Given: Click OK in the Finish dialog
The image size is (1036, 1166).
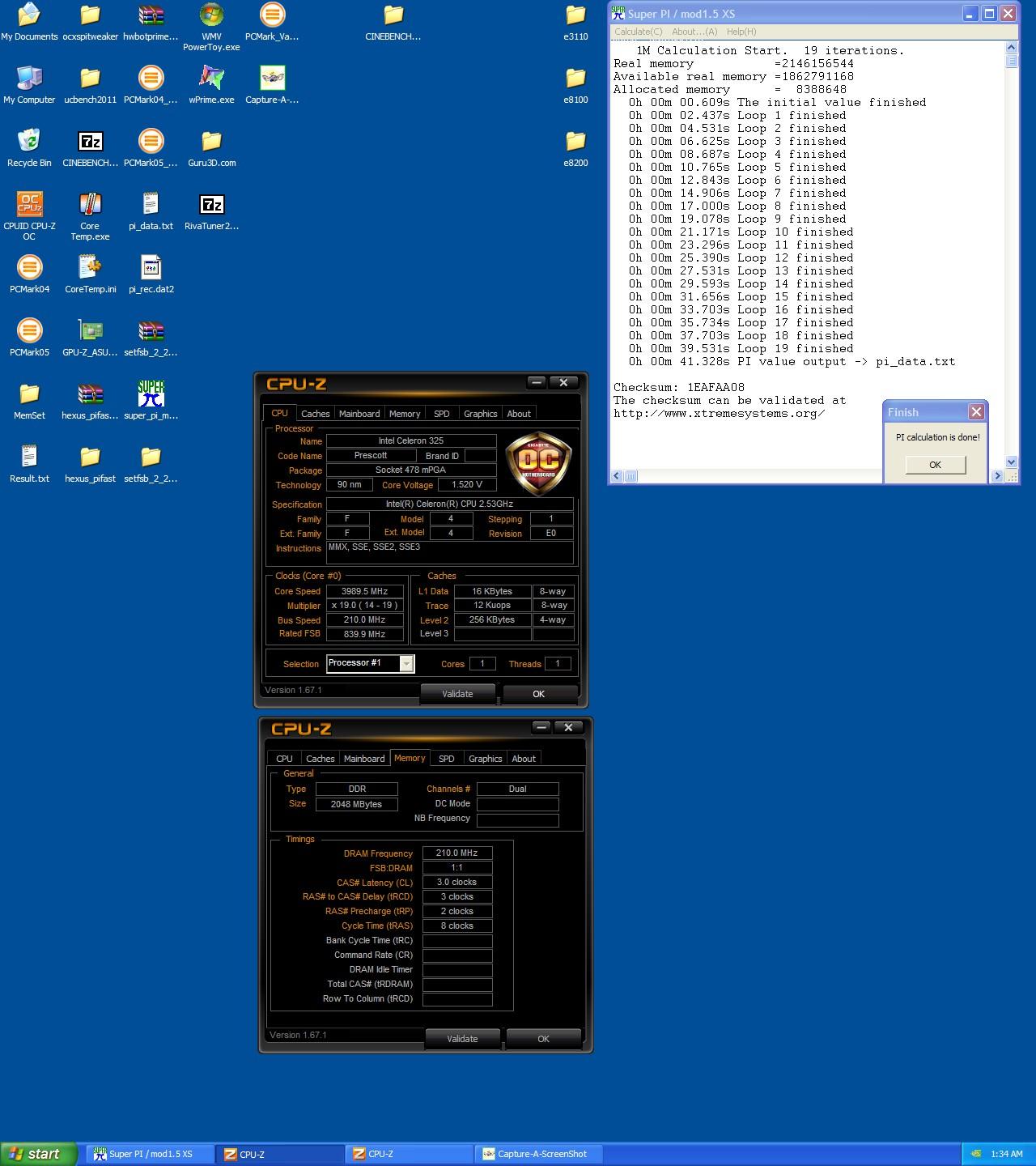Looking at the screenshot, I should [x=935, y=465].
